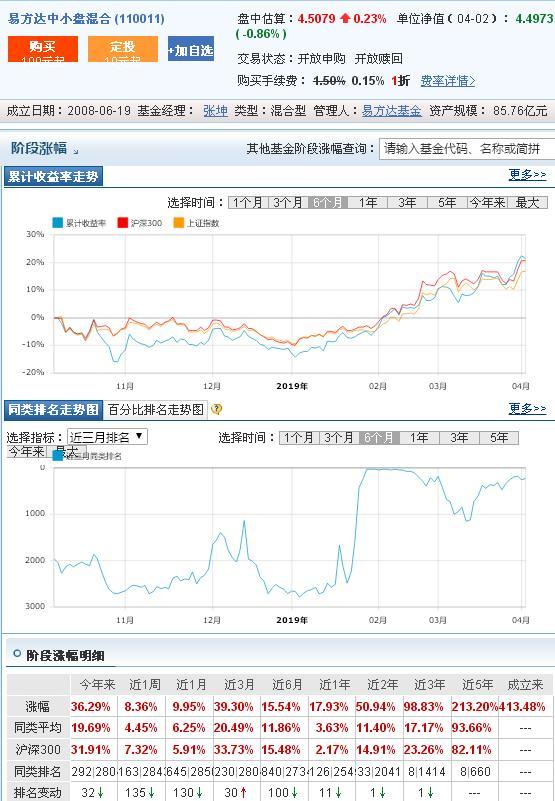The image size is (555, 801).
Task: Click the fund code search input field
Action: coord(467,149)
